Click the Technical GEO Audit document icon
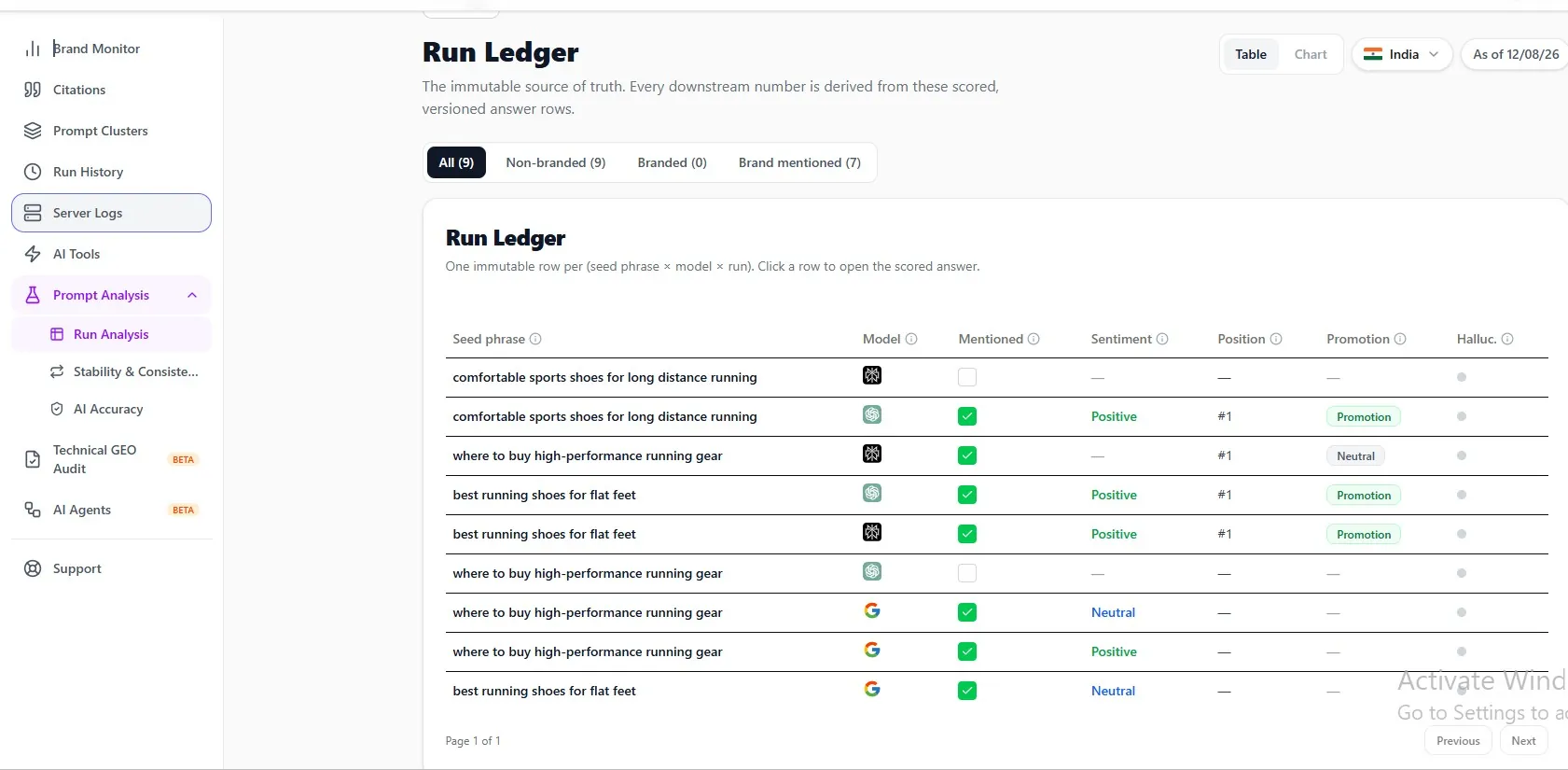1568x770 pixels. [x=33, y=459]
